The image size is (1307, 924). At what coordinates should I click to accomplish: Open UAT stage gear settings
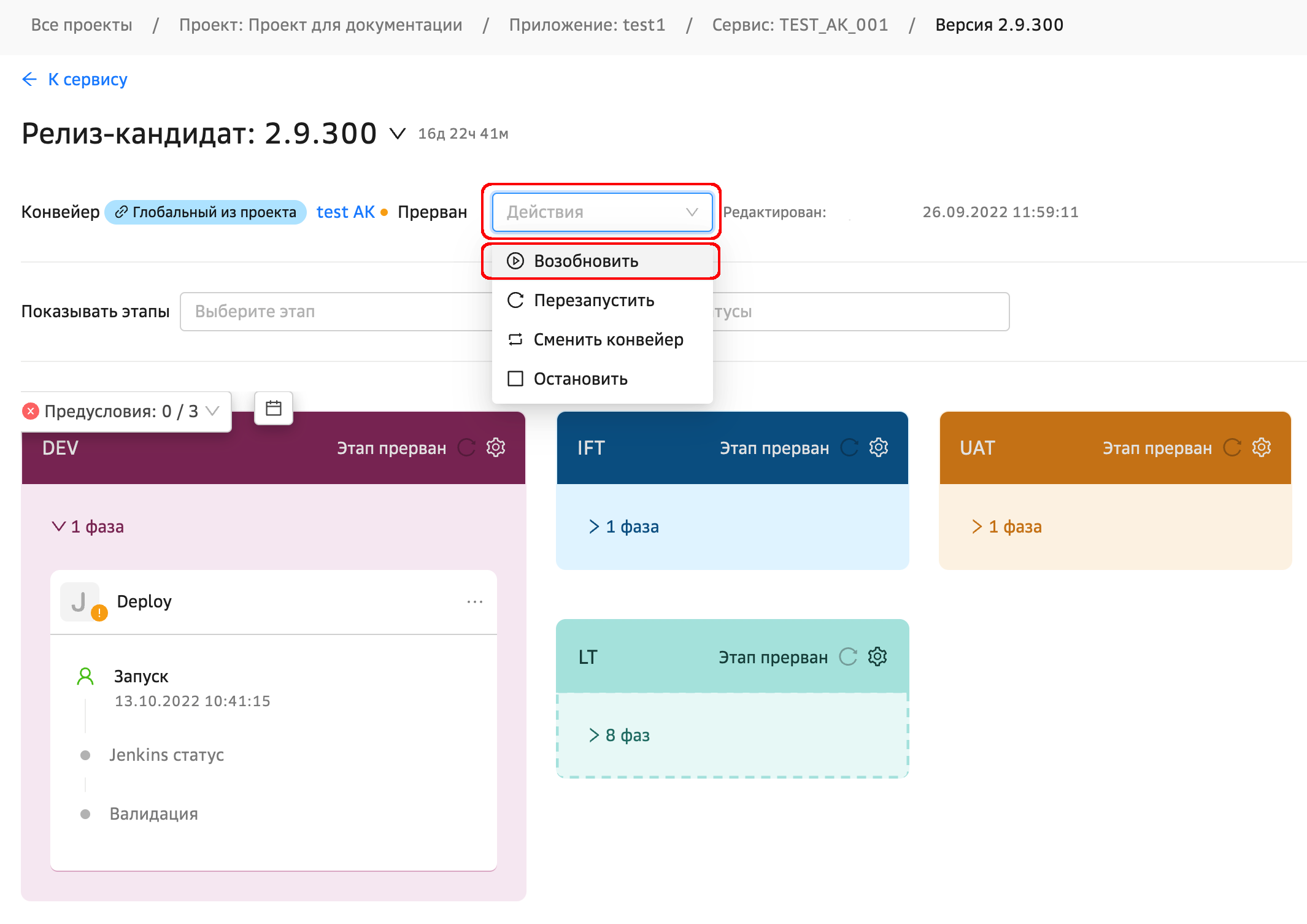[x=1262, y=447]
